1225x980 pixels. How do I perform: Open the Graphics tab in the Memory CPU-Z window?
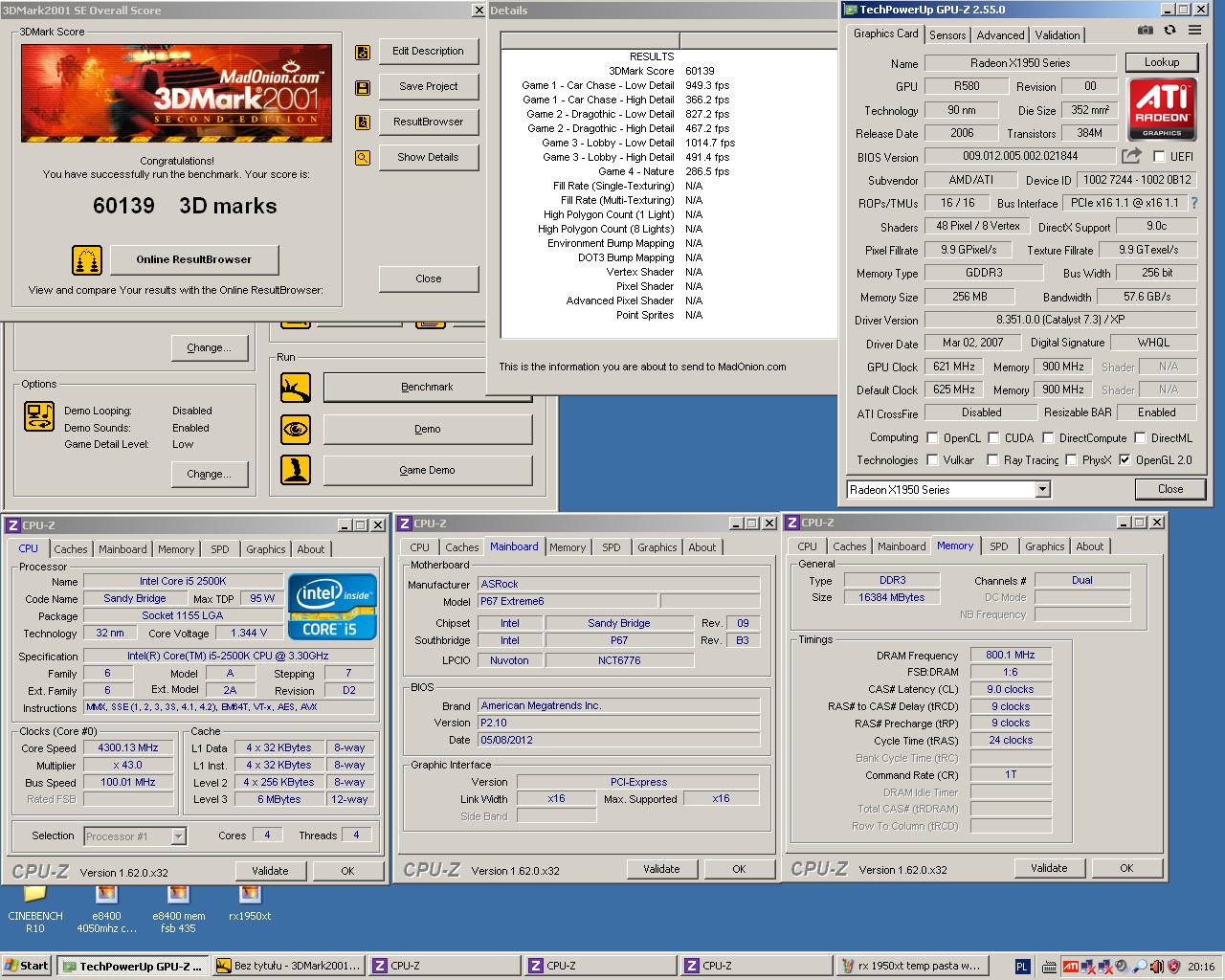(1044, 546)
